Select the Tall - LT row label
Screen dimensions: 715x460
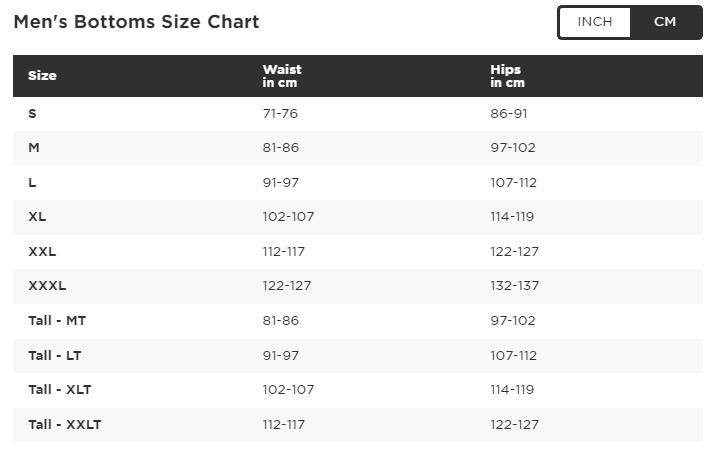pos(55,356)
